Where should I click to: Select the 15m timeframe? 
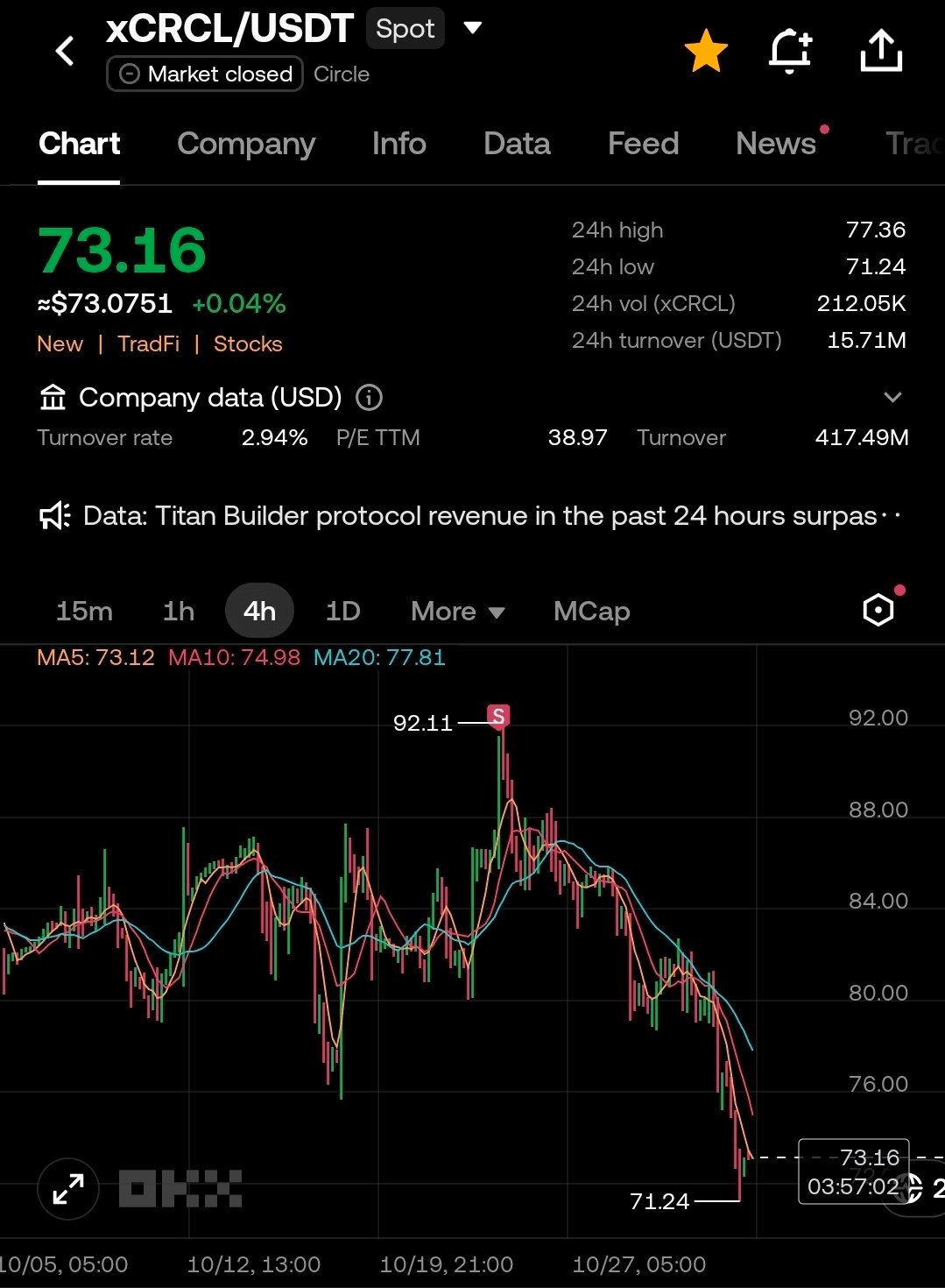[84, 612]
